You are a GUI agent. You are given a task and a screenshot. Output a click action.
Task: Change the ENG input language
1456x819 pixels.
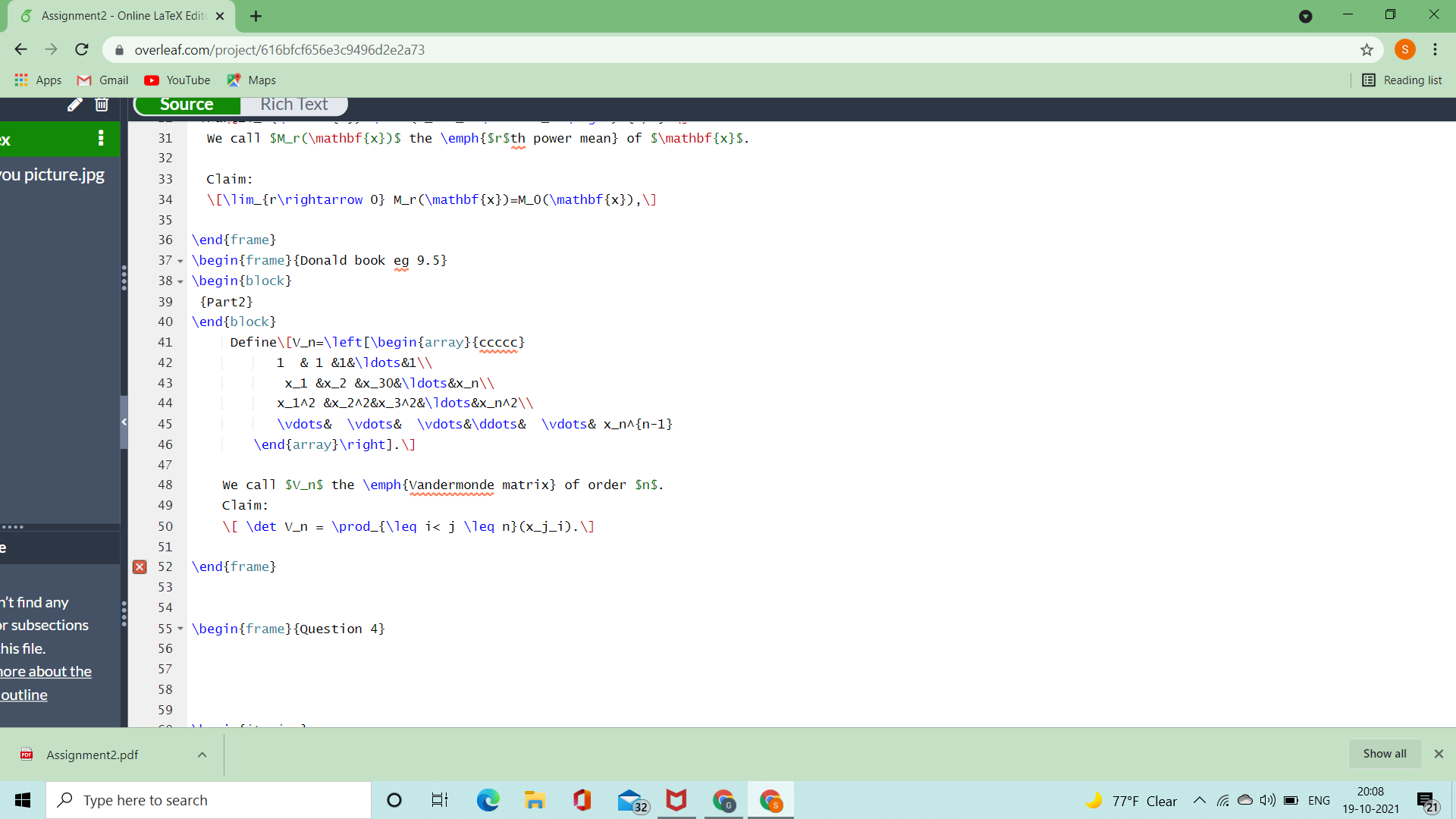pos(1319,800)
